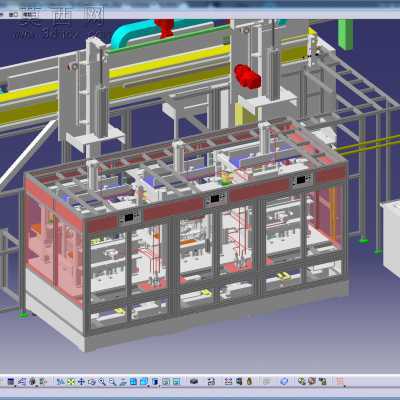Select the red motor on the right gantry column
400x400 pixels.
click(x=247, y=76)
